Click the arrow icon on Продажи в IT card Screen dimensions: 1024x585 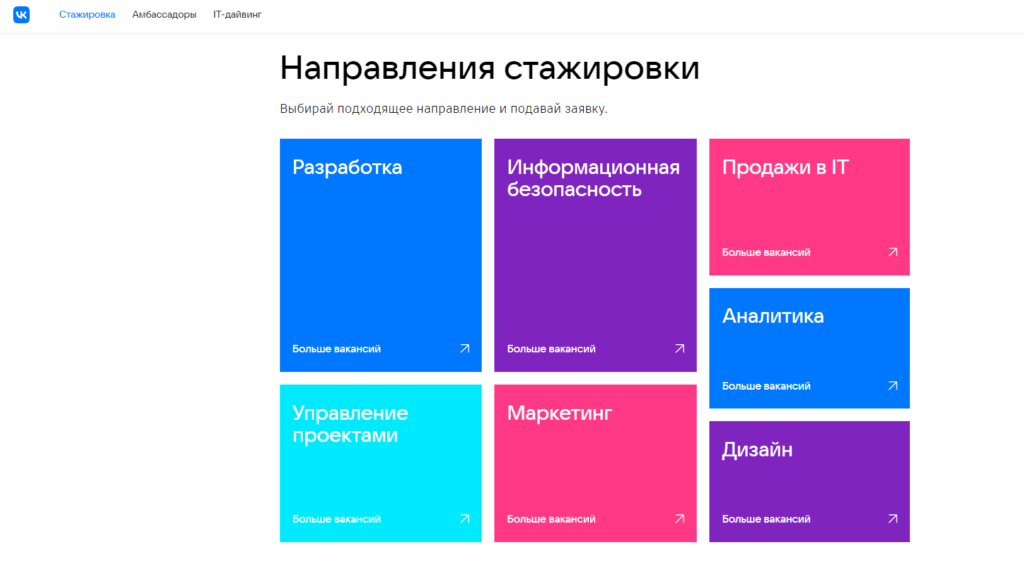tap(893, 253)
